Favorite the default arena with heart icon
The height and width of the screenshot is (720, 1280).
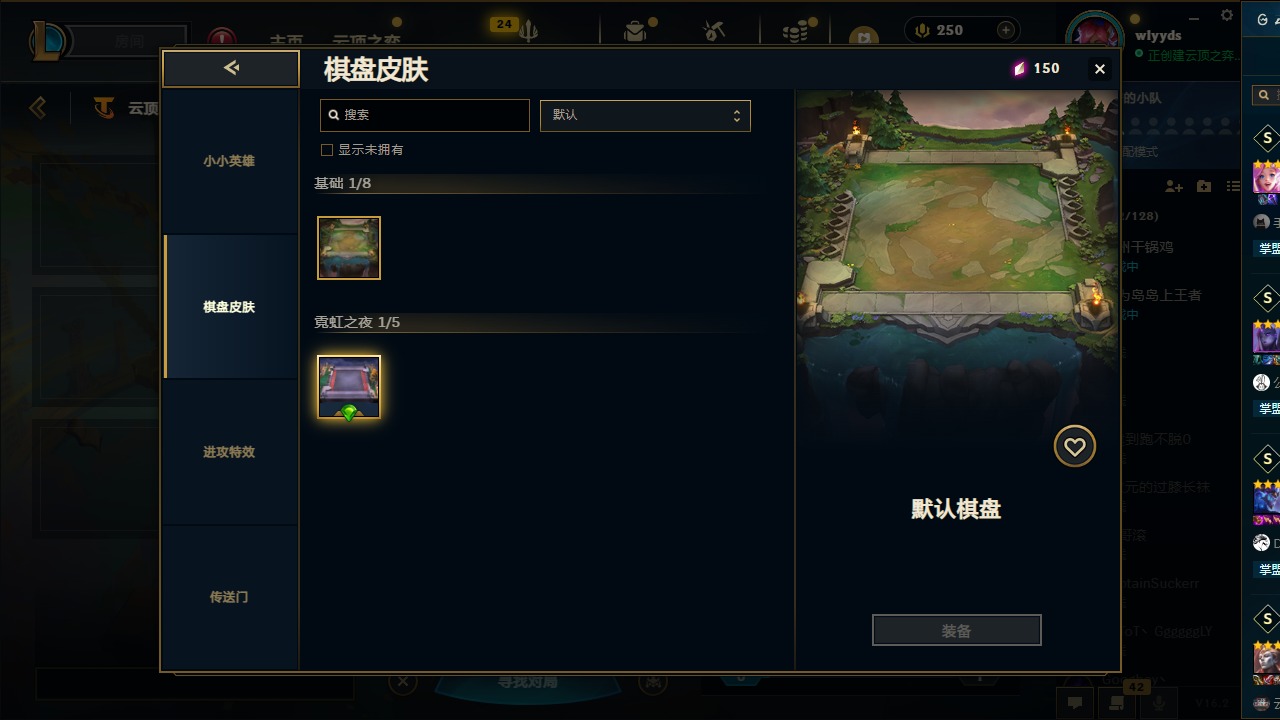(1075, 447)
